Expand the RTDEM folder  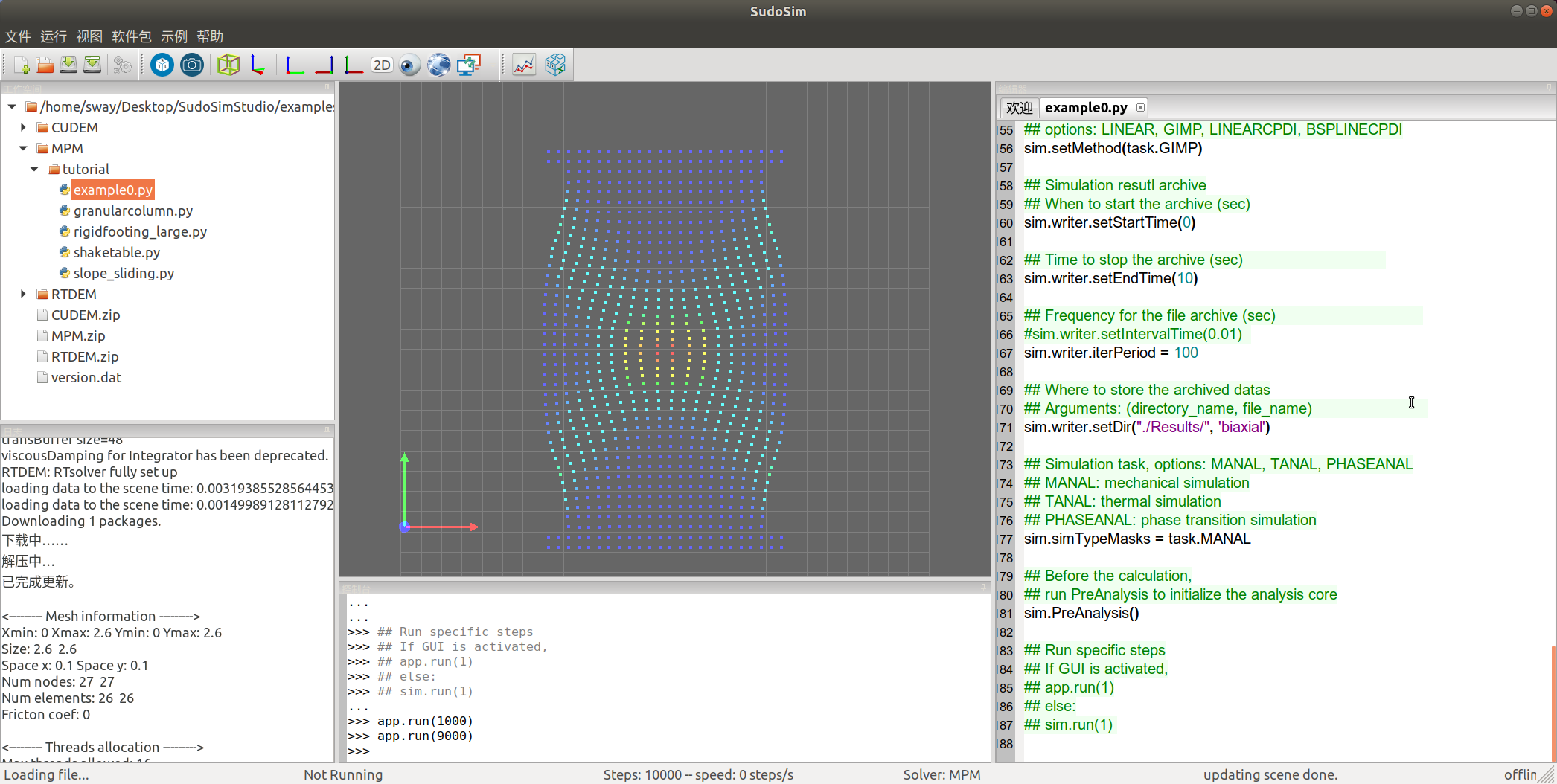tap(23, 294)
